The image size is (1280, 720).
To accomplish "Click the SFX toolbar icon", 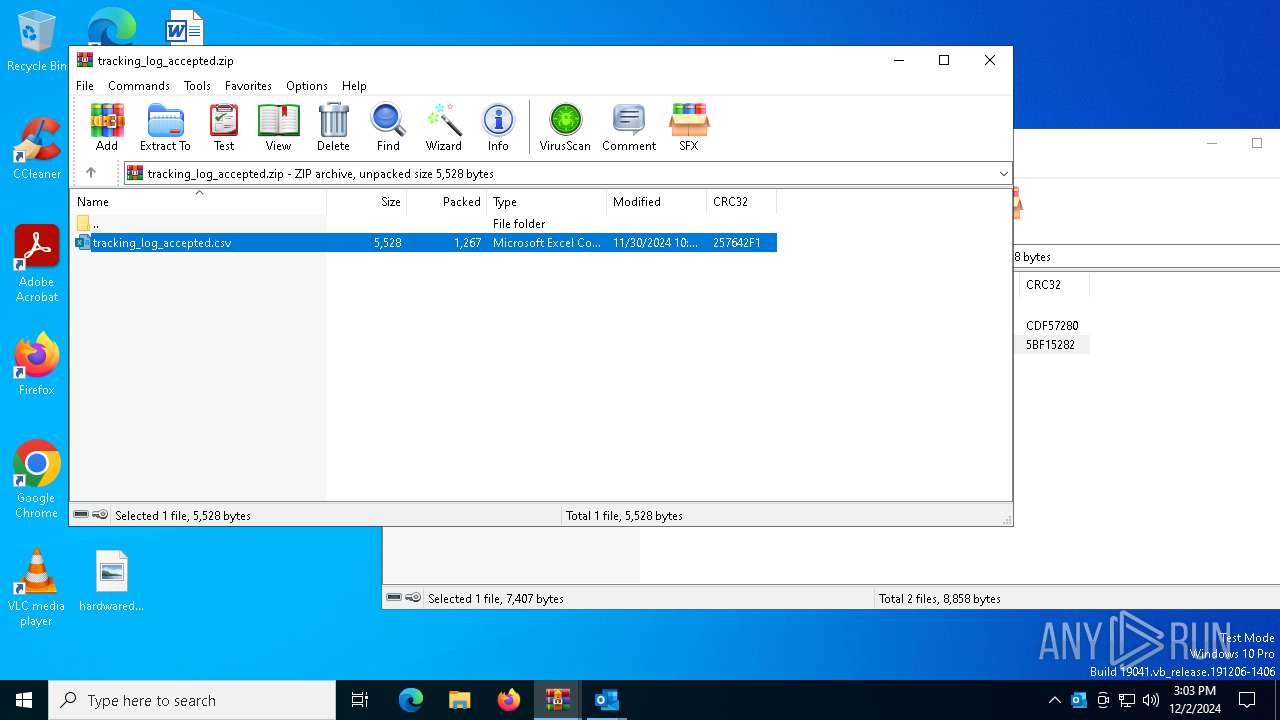I will [689, 127].
